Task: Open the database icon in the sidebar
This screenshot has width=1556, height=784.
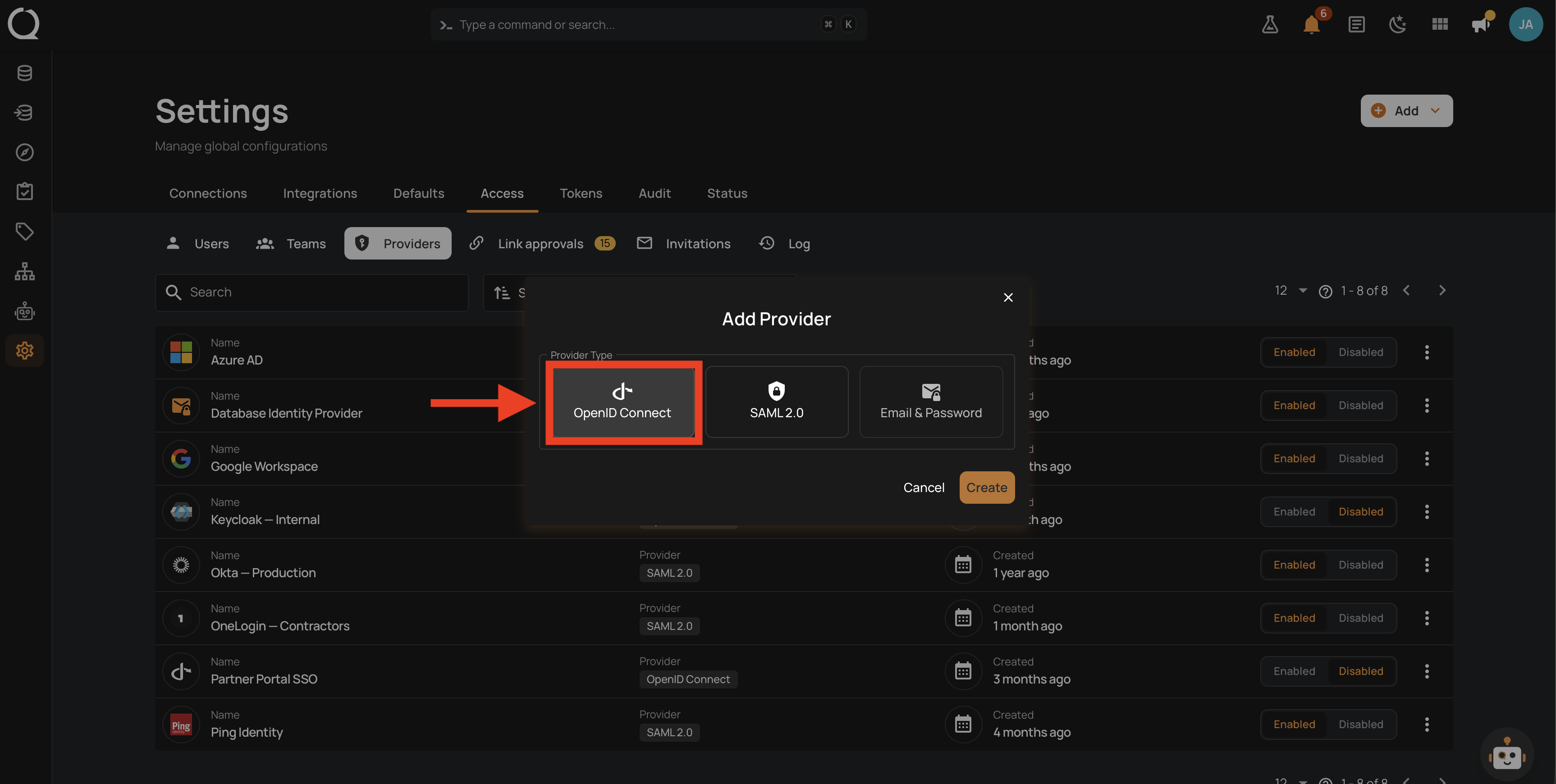Action: (x=25, y=73)
